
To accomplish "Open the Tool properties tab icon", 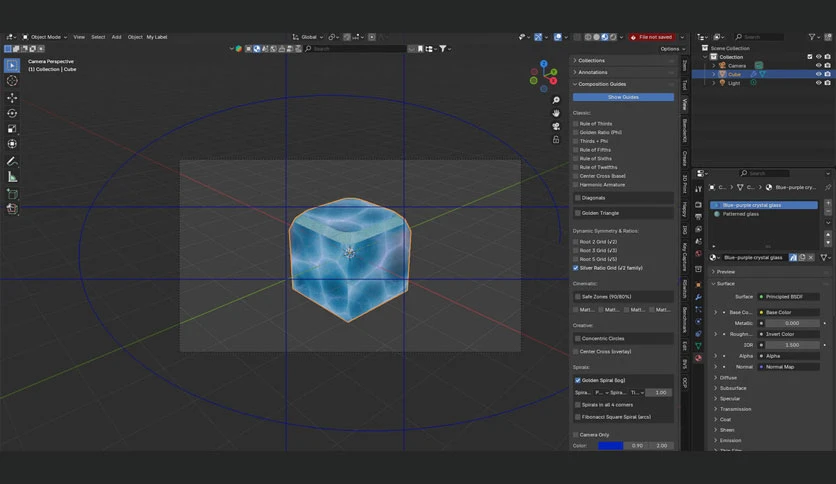I will [698, 189].
